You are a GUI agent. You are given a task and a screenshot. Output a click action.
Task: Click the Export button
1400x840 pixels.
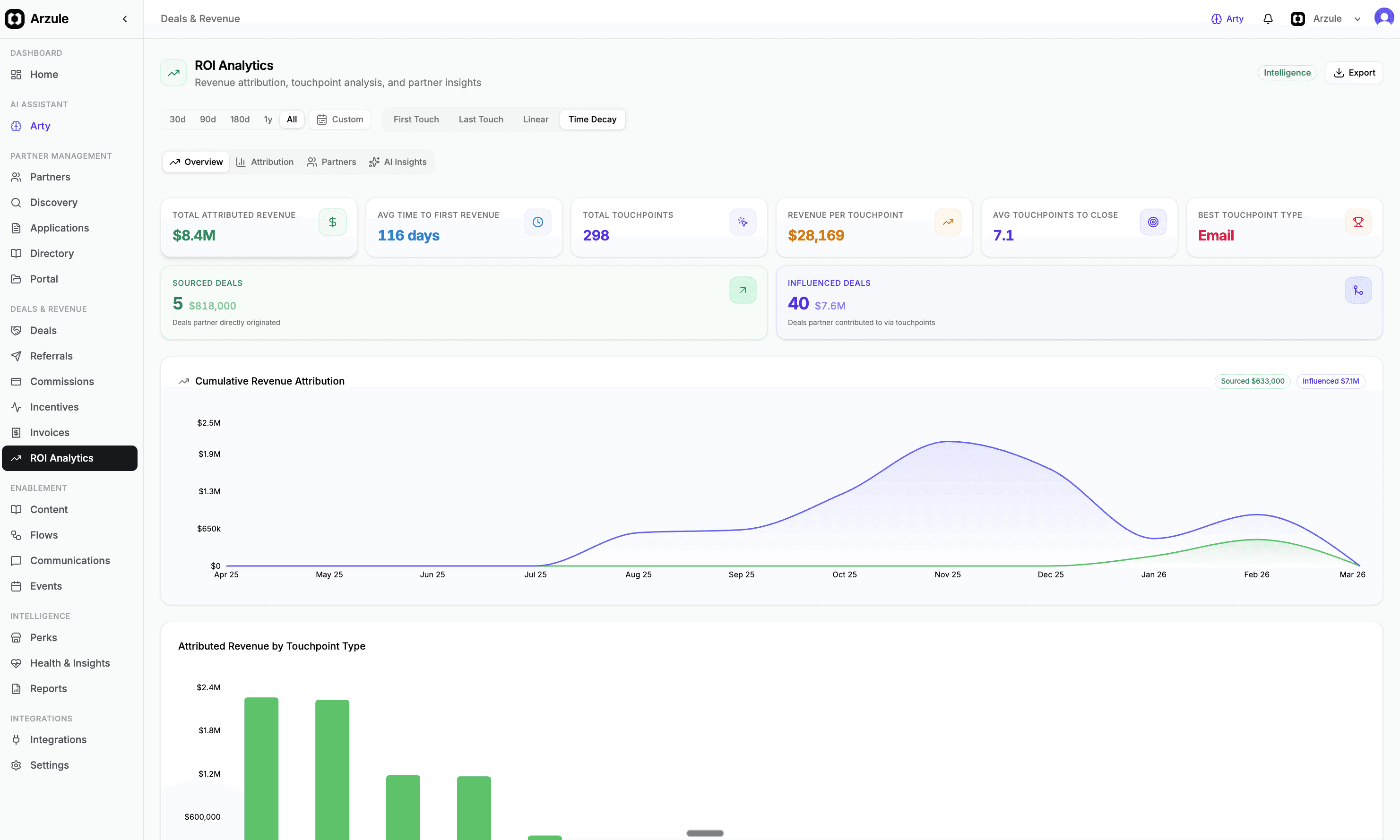pyautogui.click(x=1355, y=72)
